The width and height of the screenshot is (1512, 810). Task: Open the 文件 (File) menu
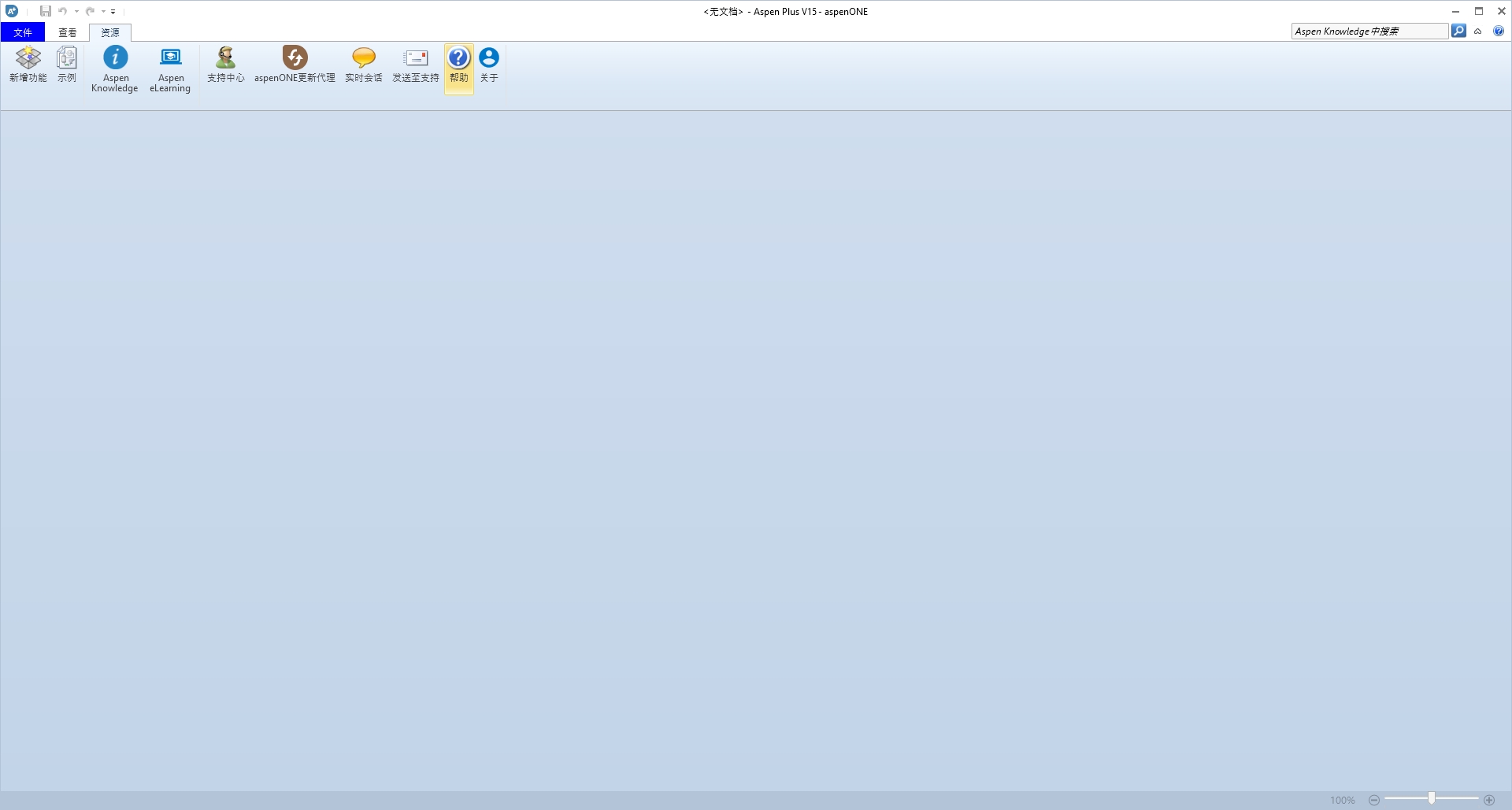click(x=23, y=32)
